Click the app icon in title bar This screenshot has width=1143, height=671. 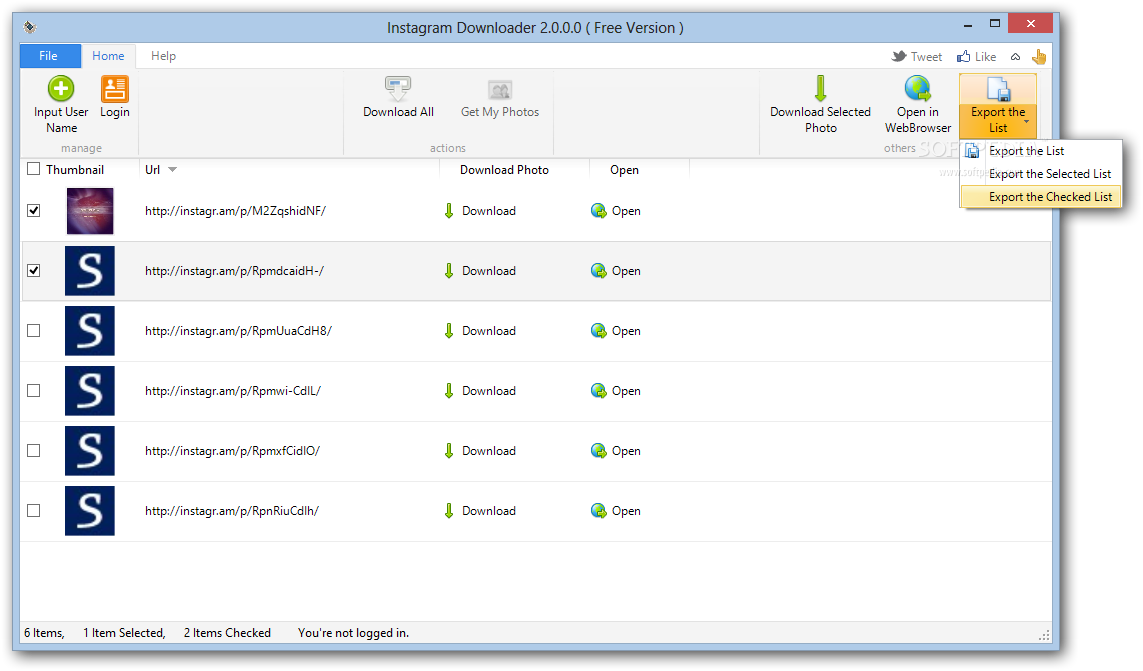pos(30,27)
